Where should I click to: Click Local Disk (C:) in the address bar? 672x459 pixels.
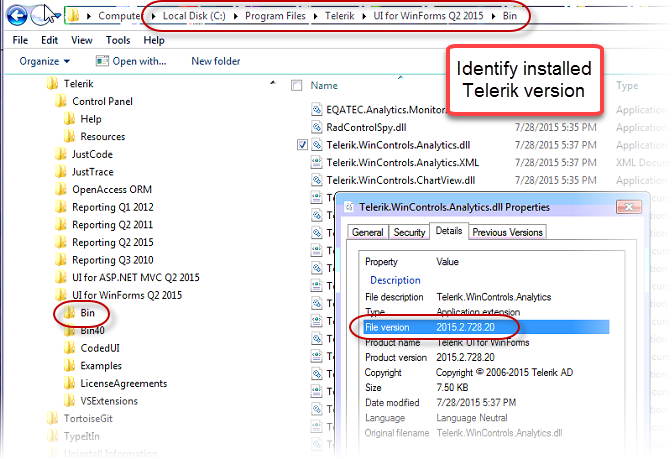[194, 16]
